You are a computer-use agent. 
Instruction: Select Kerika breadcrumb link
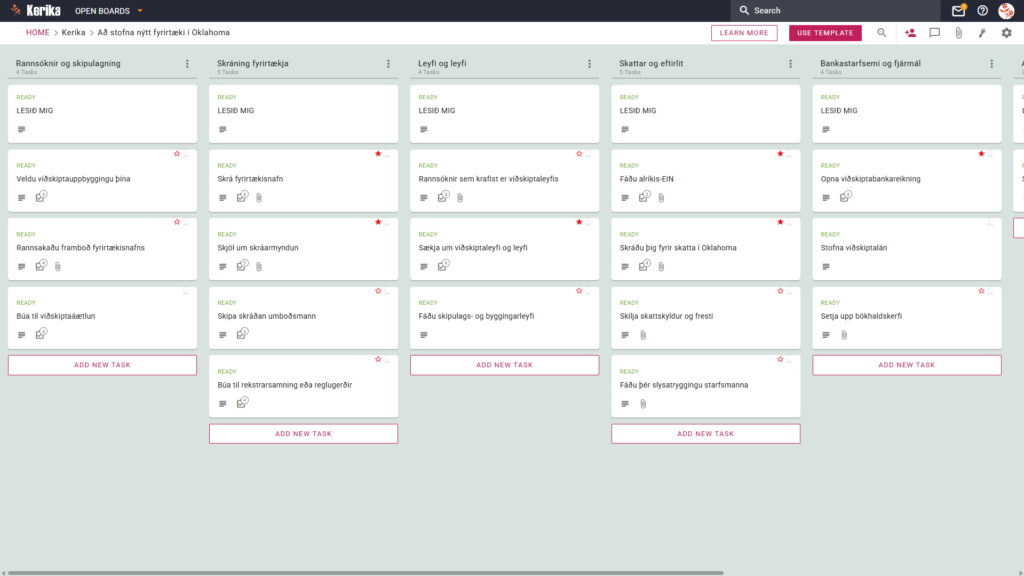click(x=73, y=33)
